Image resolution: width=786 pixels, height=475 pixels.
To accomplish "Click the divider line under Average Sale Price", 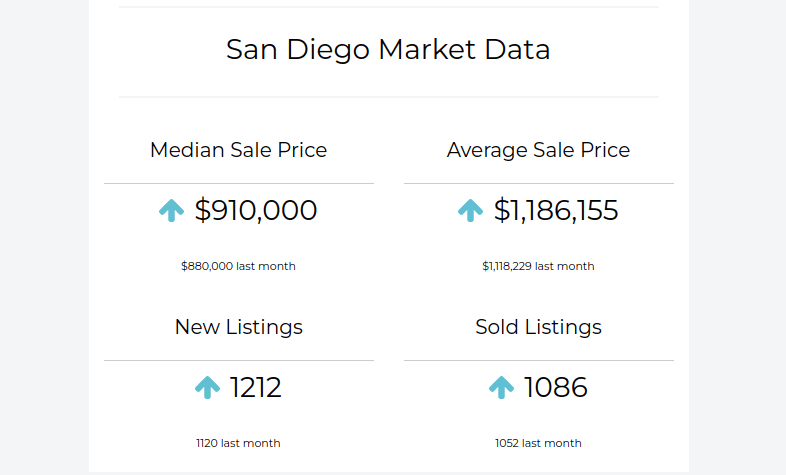I will tap(538, 183).
